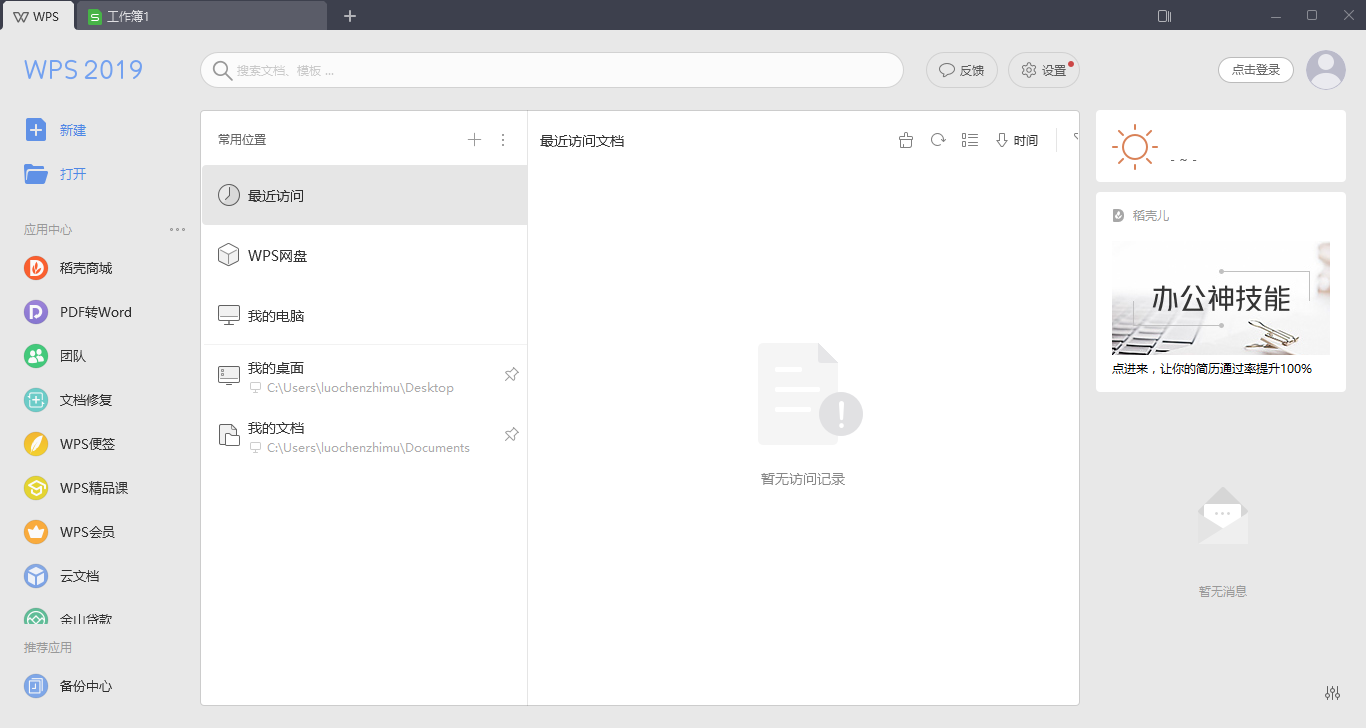
Task: Open the 时间 sort dropdown
Action: coord(1016,141)
